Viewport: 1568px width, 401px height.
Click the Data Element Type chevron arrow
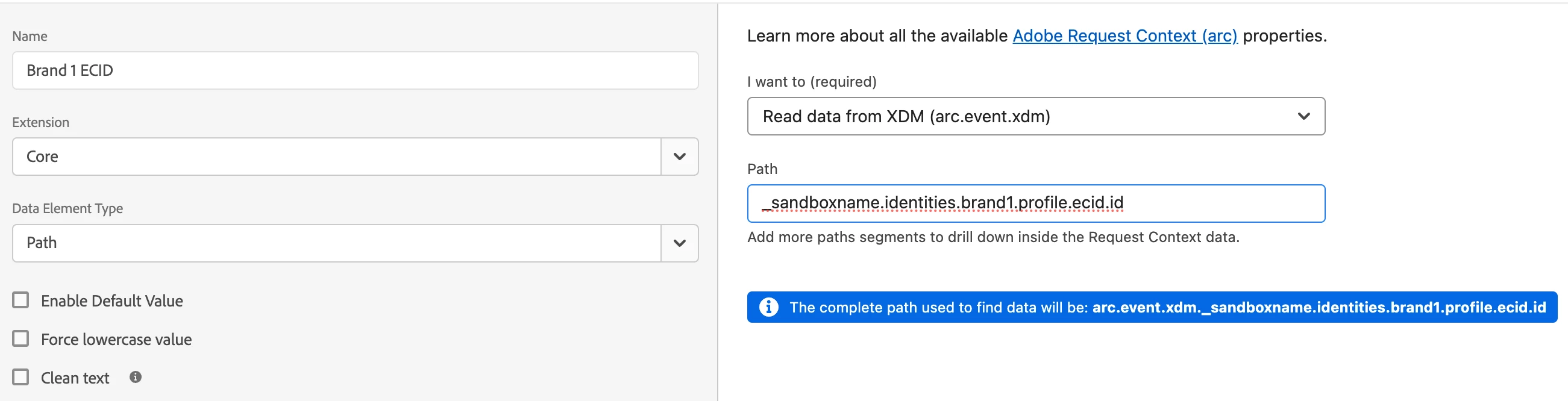tap(679, 243)
